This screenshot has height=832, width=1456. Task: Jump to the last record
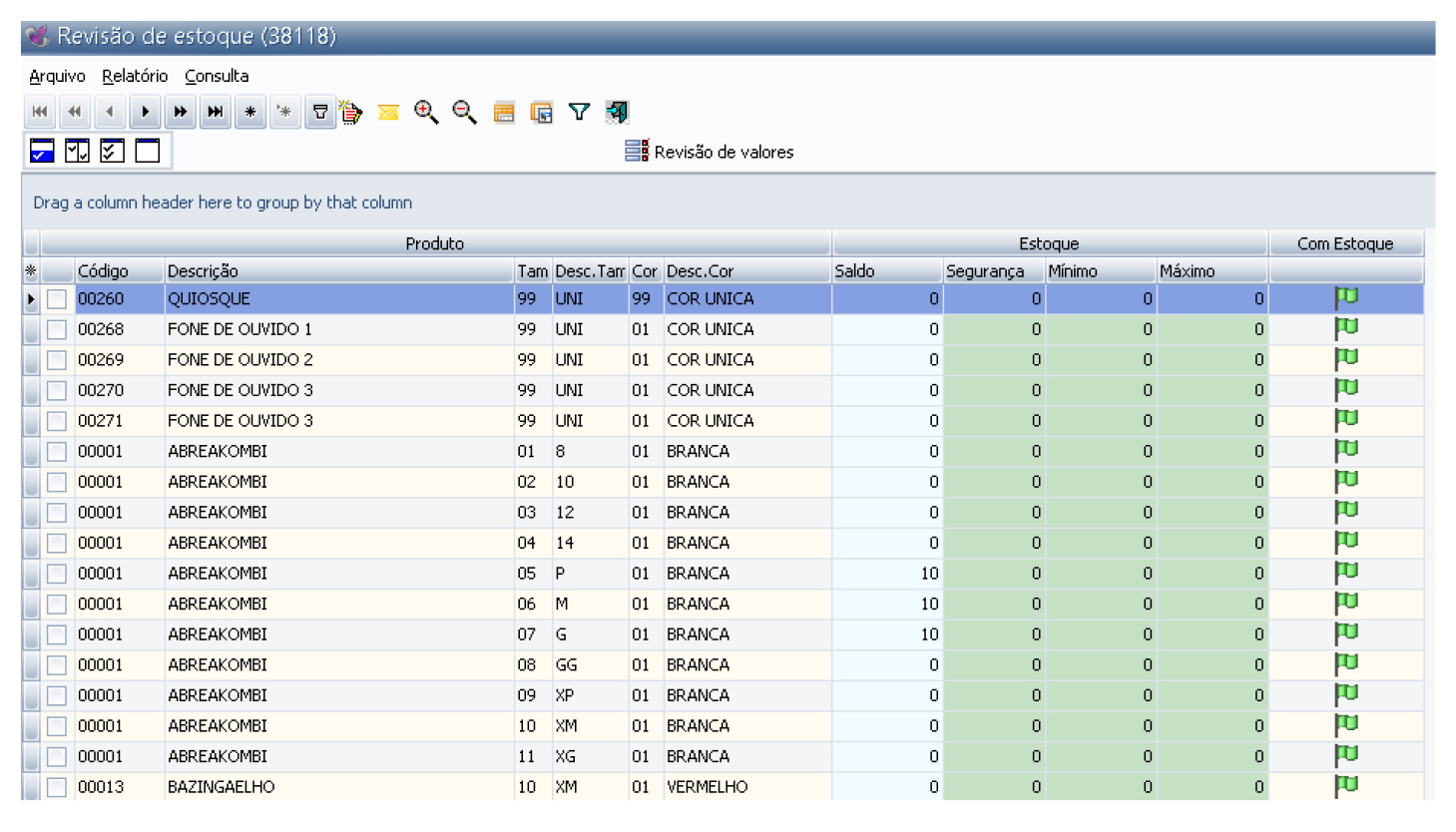pos(215,112)
